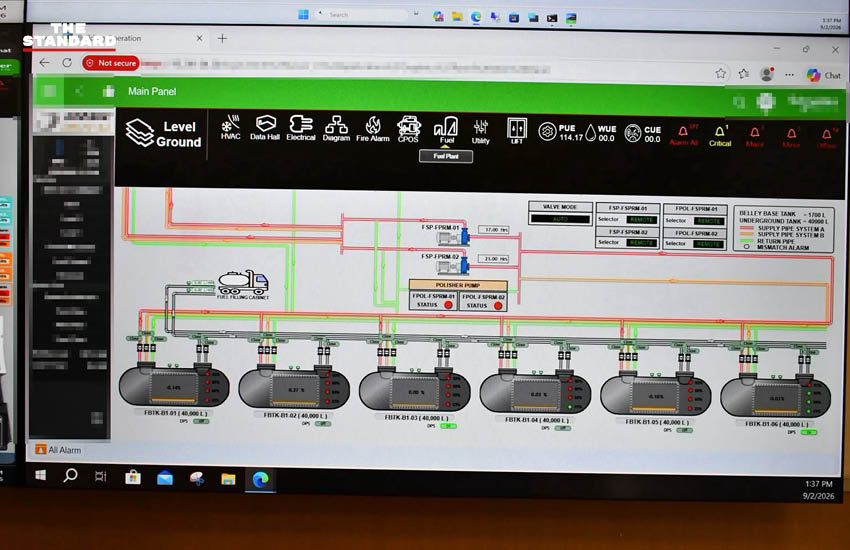The height and width of the screenshot is (550, 850).
Task: Open the CPOS generator icon
Action: click(408, 130)
